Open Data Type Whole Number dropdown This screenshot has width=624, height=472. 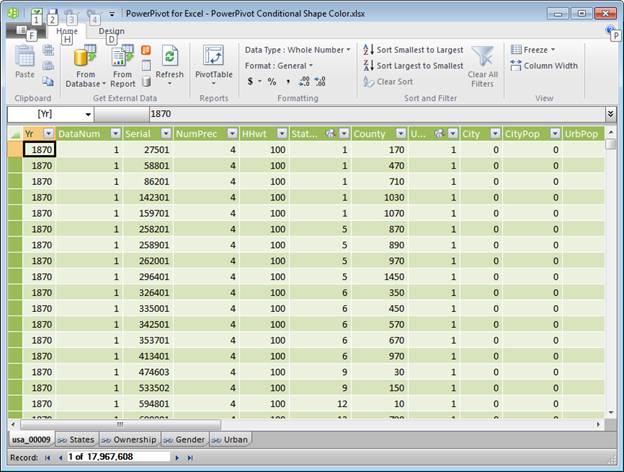tap(296, 50)
